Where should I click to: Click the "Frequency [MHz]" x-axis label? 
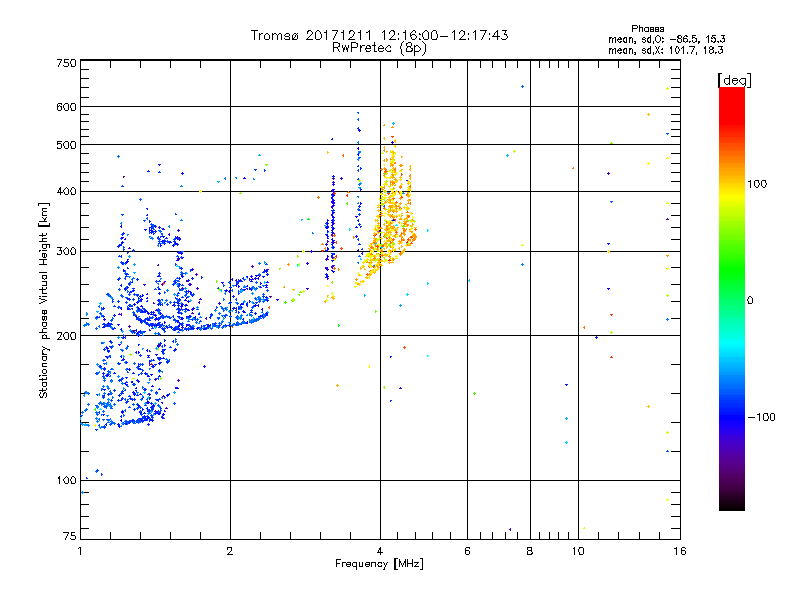379,564
